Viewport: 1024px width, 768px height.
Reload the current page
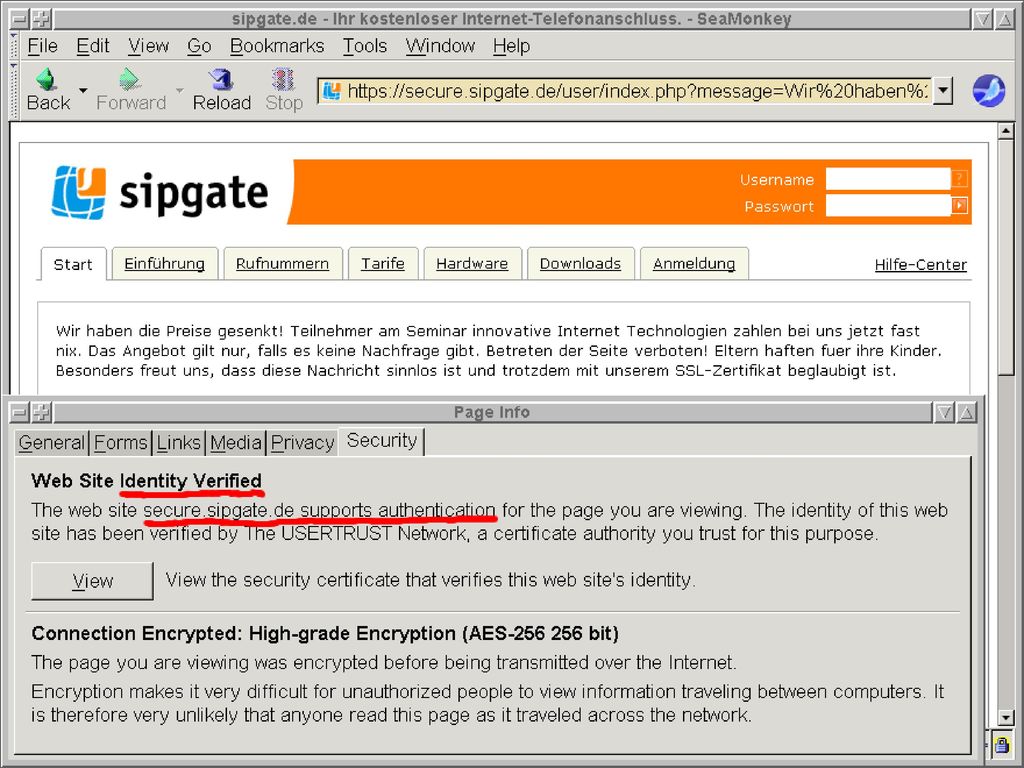(x=221, y=90)
